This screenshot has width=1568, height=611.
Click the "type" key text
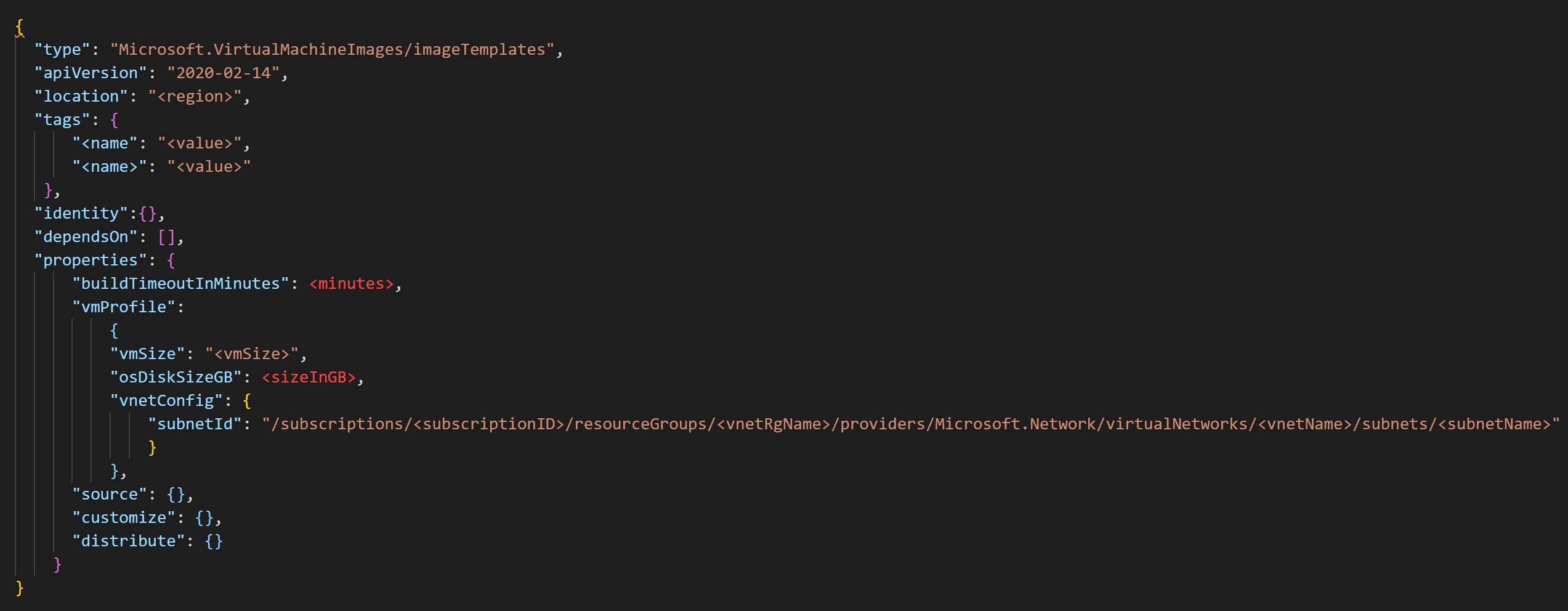pos(62,49)
